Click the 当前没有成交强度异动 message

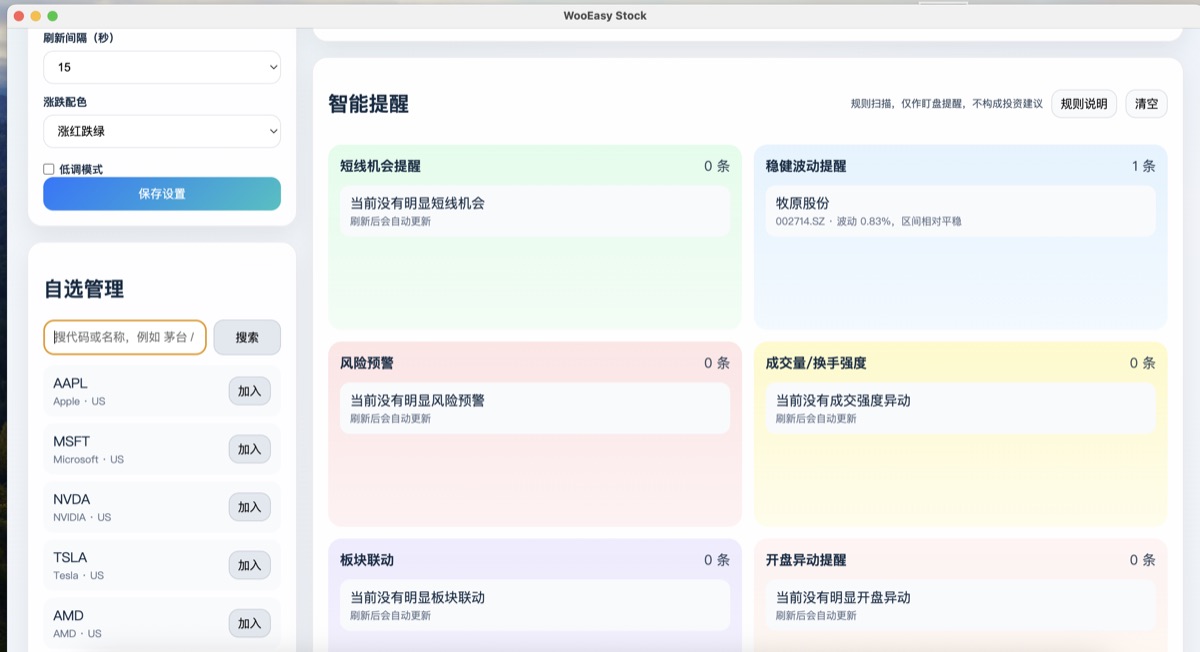click(x=843, y=400)
